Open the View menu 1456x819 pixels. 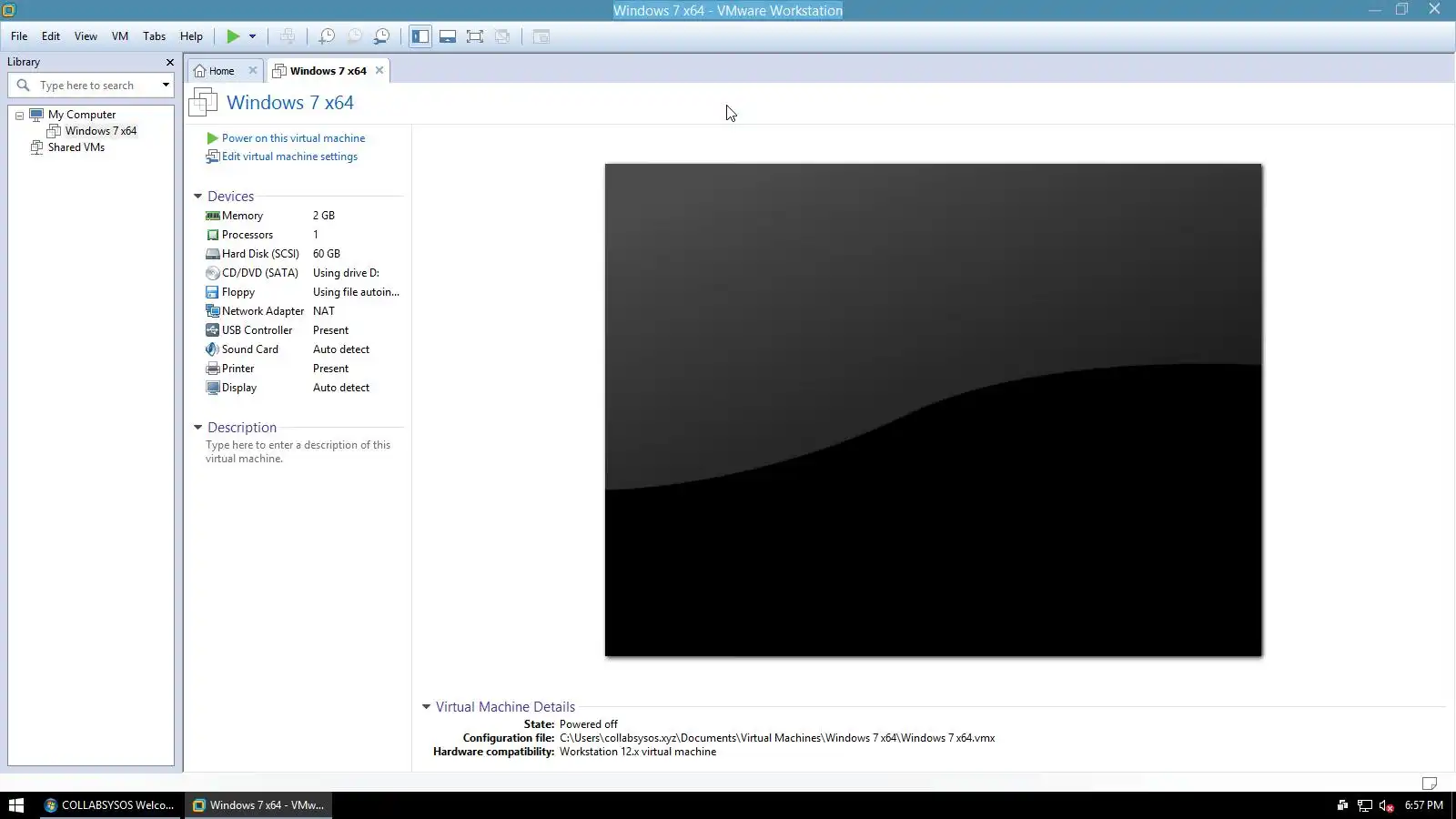click(x=86, y=36)
